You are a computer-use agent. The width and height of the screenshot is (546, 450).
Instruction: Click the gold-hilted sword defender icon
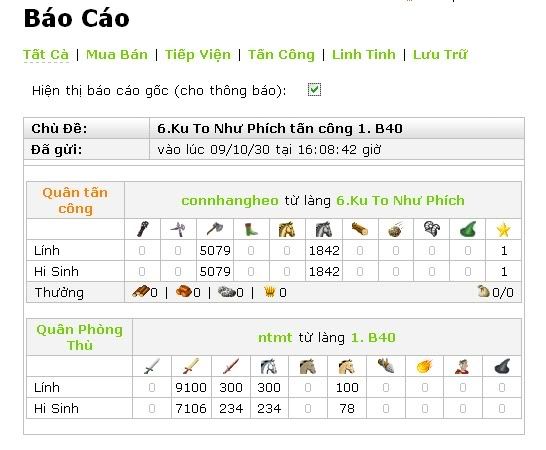[191, 366]
